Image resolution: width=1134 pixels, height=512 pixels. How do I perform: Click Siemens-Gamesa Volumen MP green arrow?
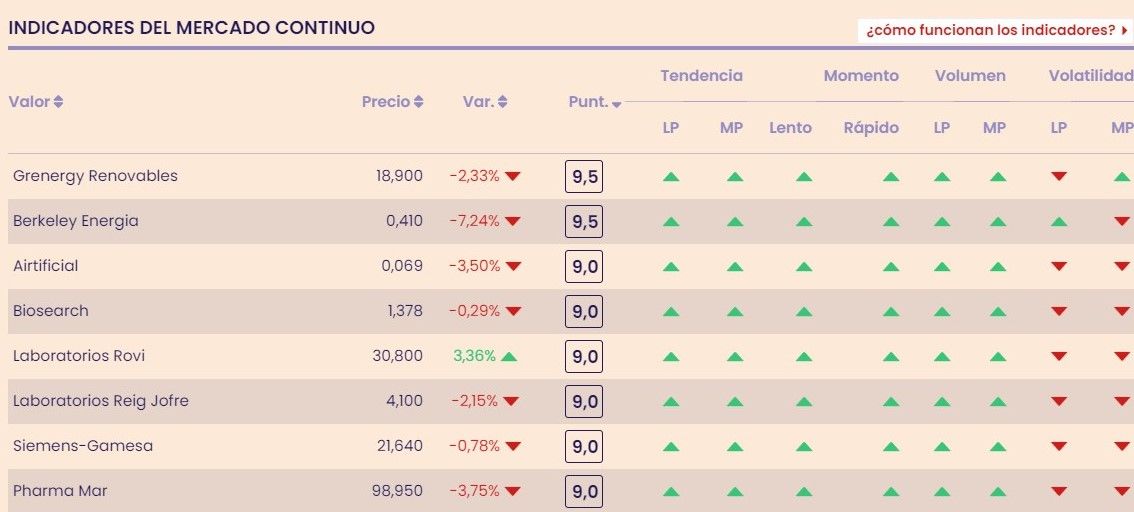(x=997, y=447)
